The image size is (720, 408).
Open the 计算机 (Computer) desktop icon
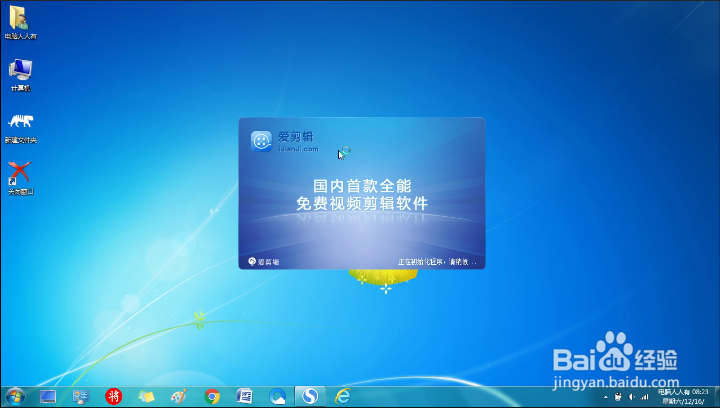[20, 75]
